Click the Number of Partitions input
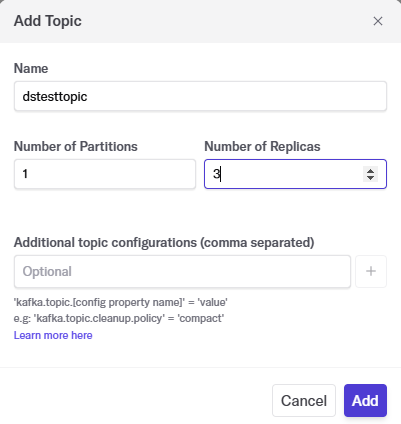 point(105,174)
